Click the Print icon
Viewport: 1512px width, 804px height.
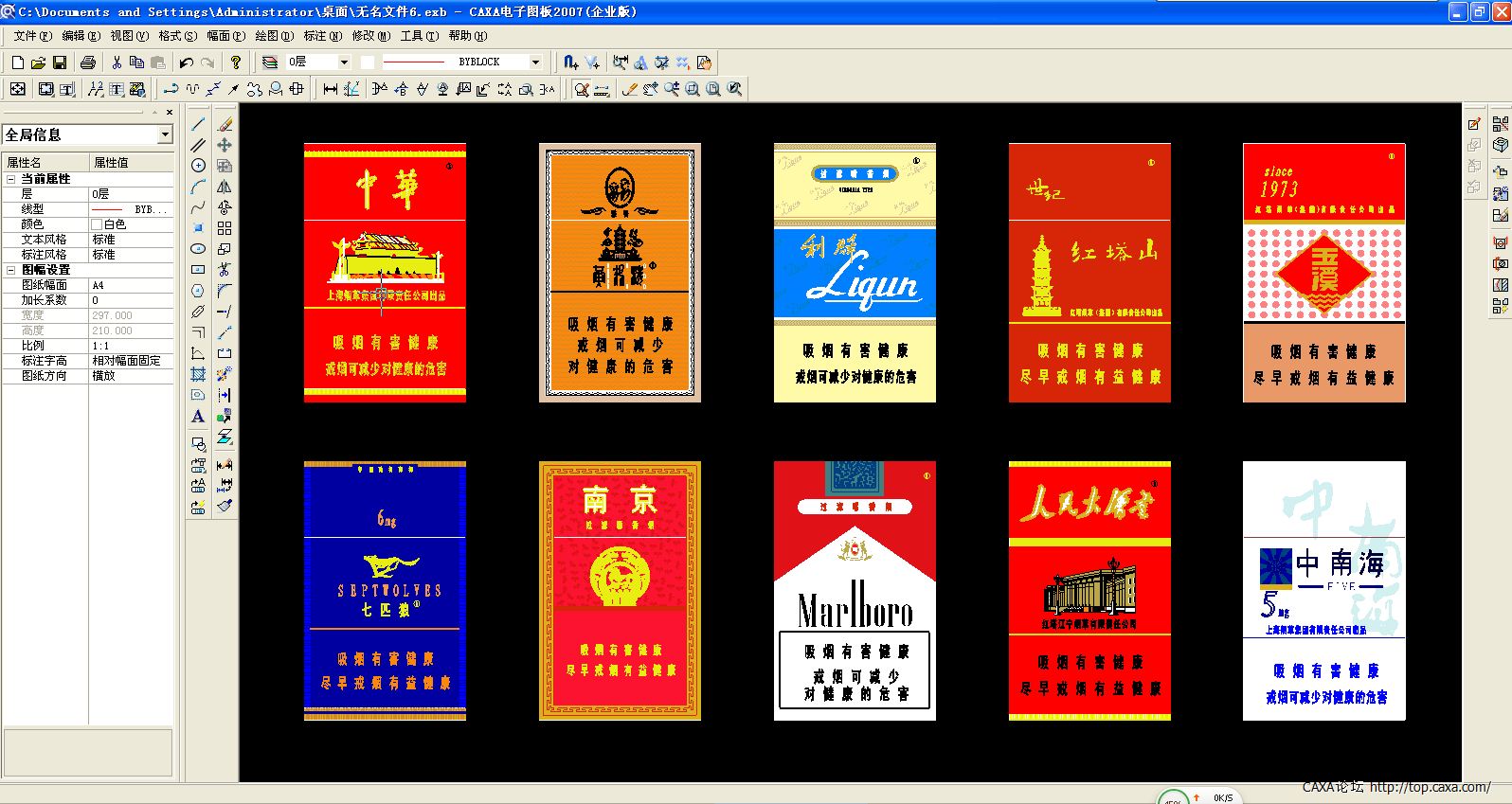coord(88,63)
